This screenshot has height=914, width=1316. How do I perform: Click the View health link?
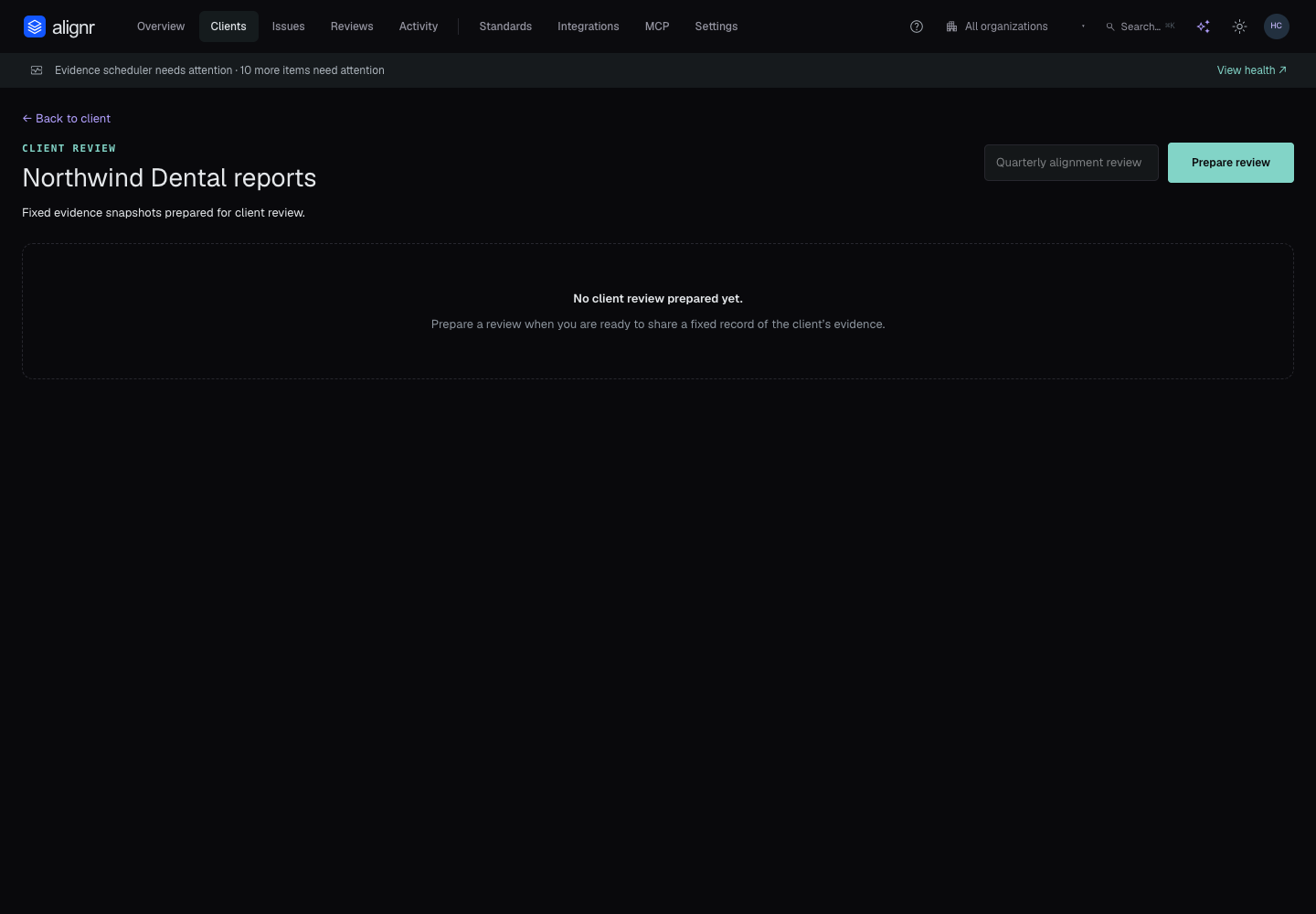[x=1251, y=70]
